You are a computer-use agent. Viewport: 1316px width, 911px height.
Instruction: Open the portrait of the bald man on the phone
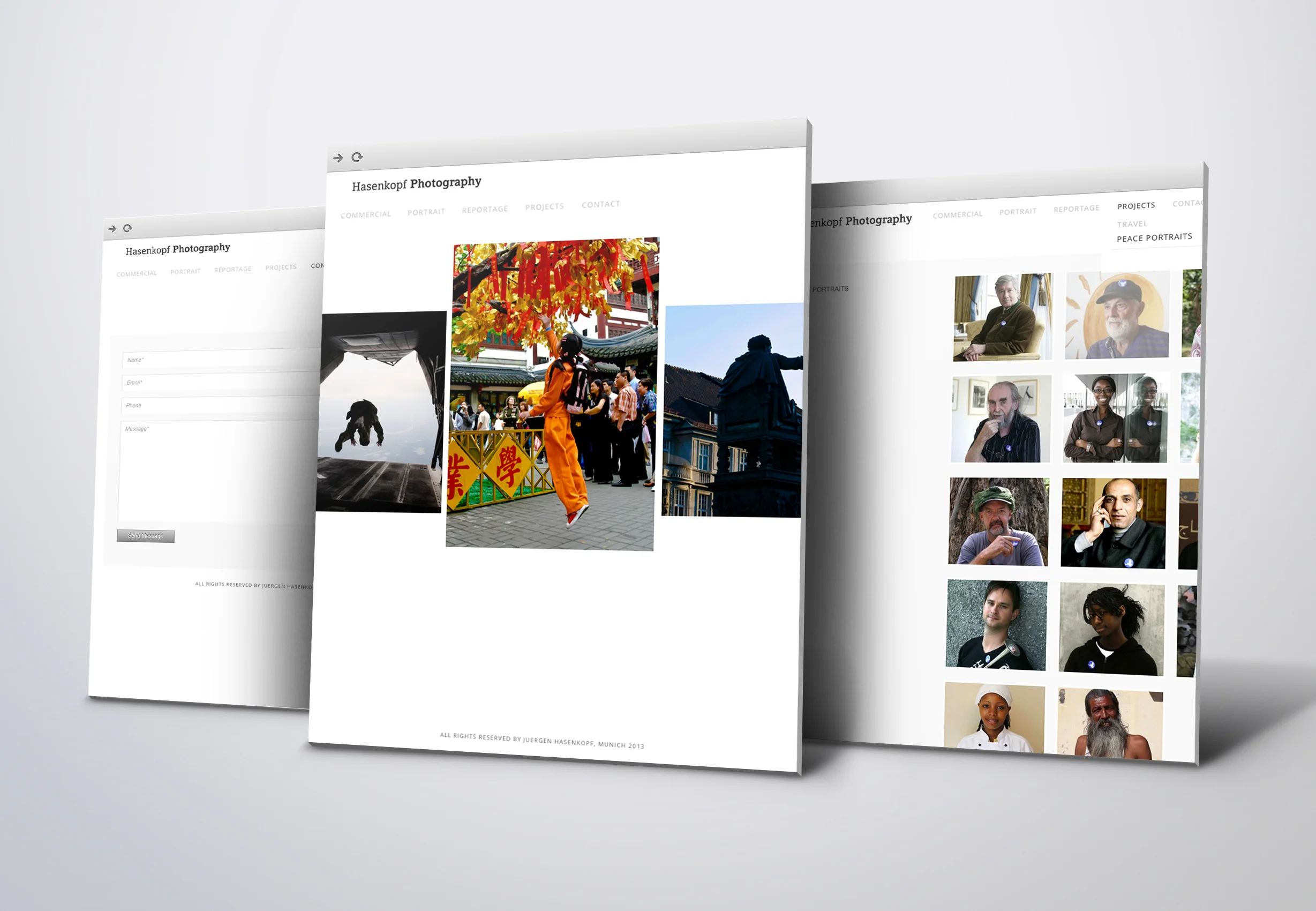point(1114,524)
